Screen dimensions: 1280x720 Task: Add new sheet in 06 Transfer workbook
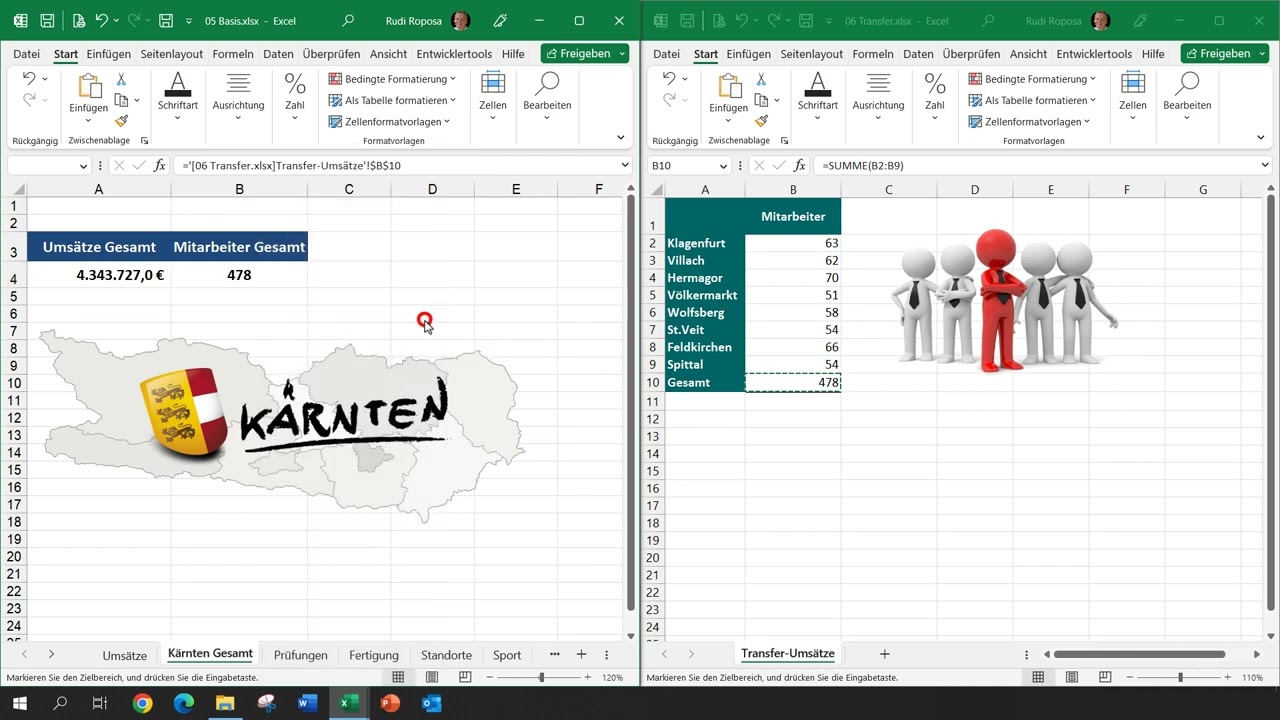pos(884,654)
